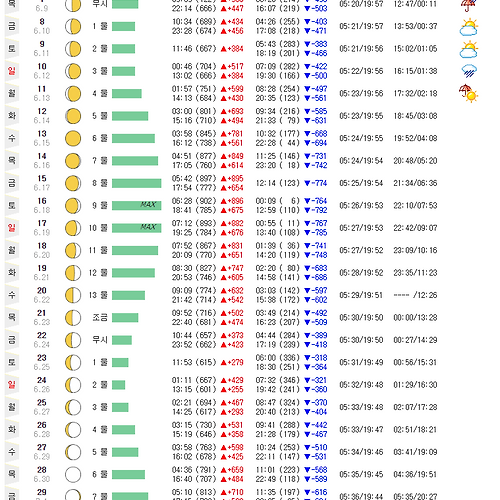This screenshot has height=500, width=500.
Task: Select the 13물 tide label on date 20
Action: click(98, 295)
